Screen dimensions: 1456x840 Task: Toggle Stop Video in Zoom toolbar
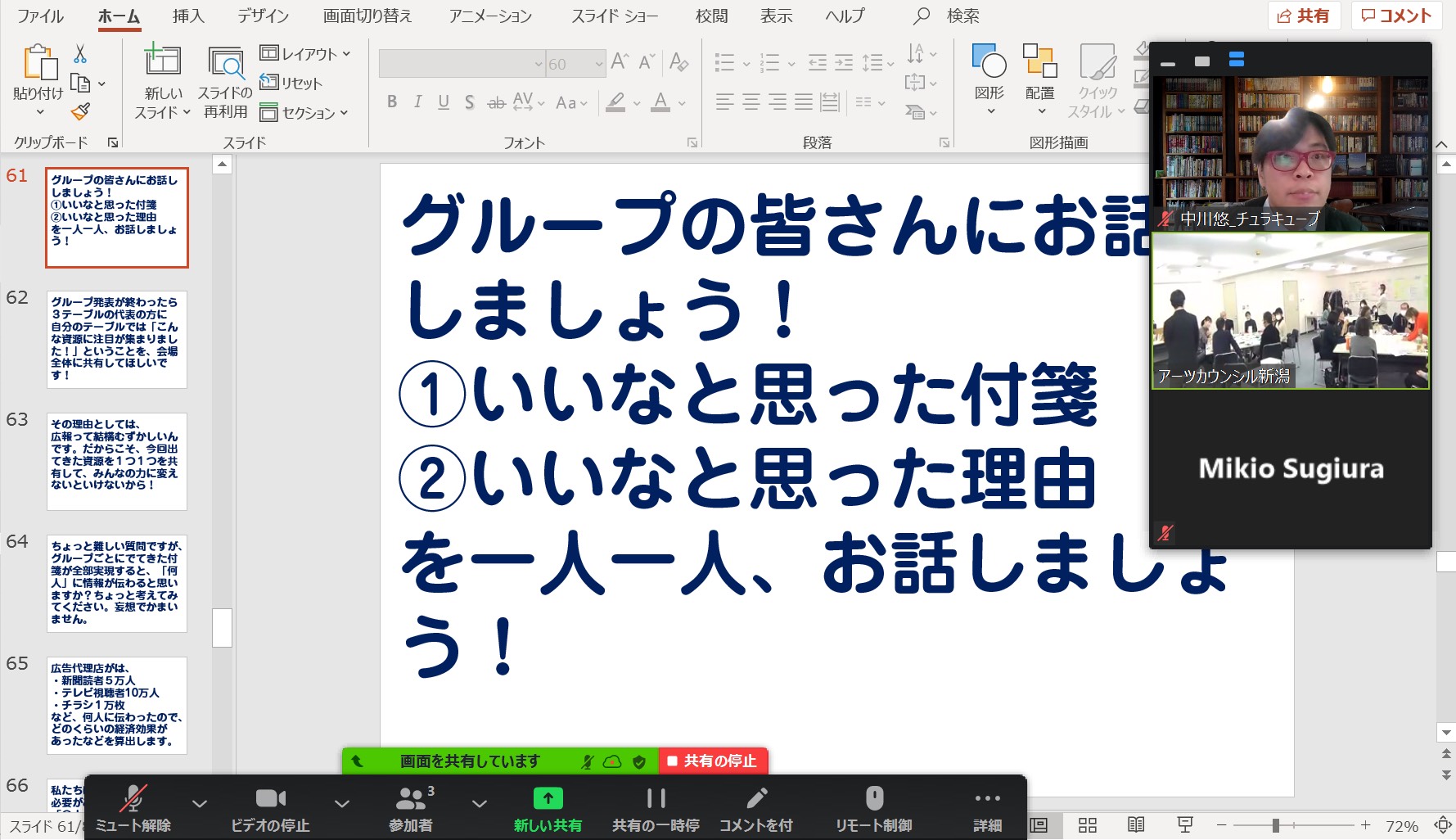(270, 799)
